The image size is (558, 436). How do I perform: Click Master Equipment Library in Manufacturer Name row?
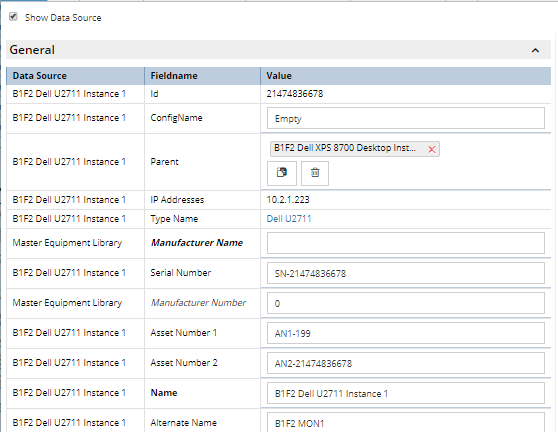click(x=67, y=243)
